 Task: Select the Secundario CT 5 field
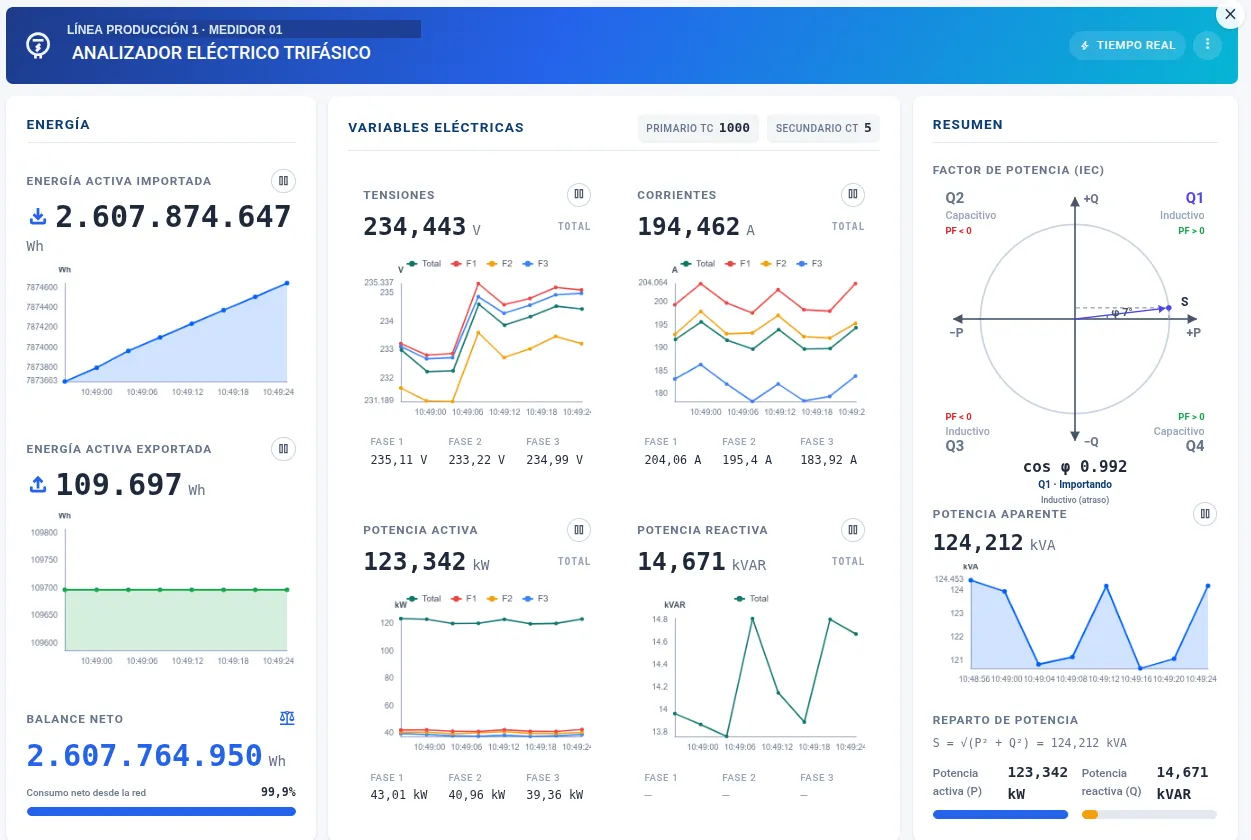point(823,128)
